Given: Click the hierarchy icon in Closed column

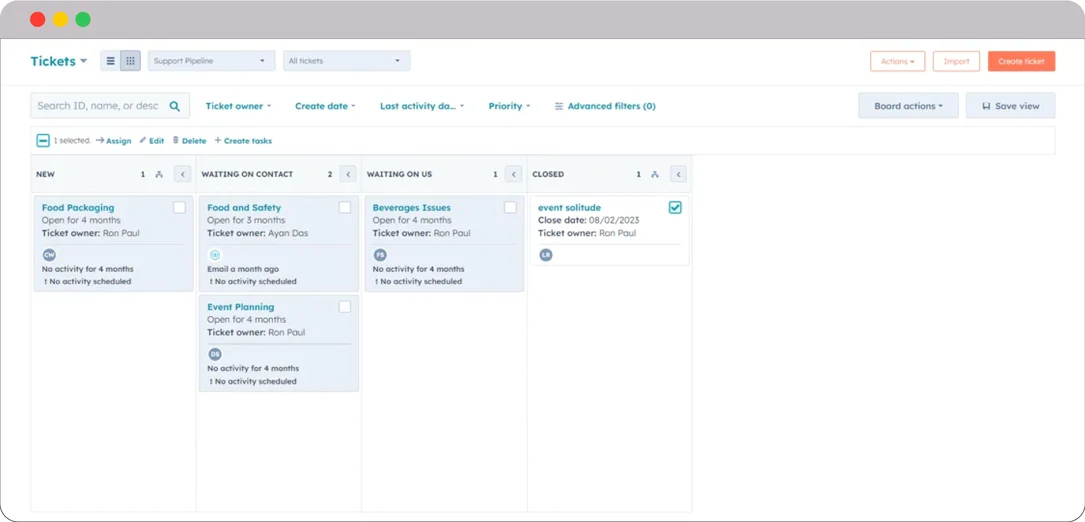Looking at the screenshot, I should pos(655,174).
